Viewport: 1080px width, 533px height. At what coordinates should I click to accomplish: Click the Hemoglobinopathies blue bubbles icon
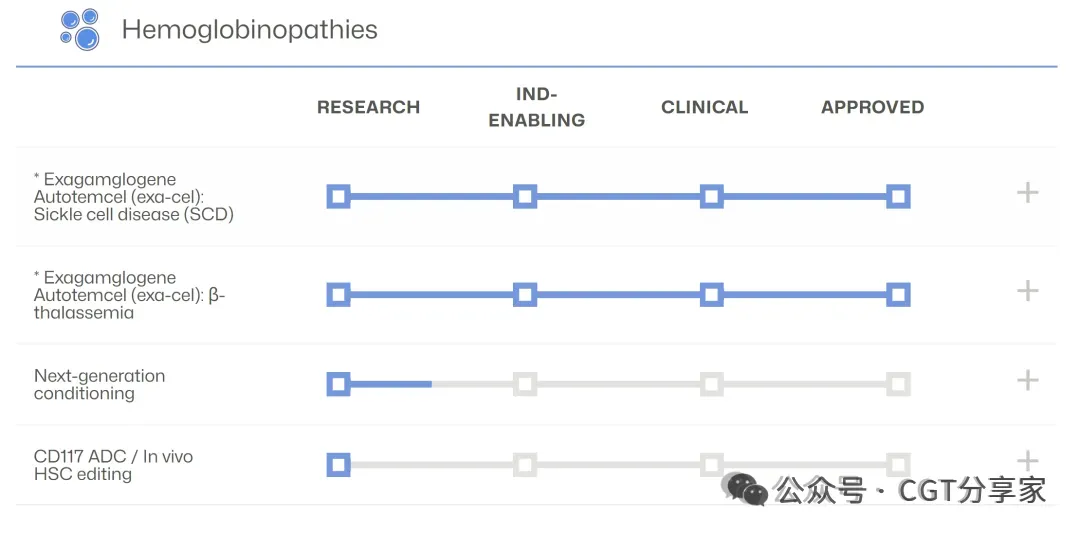point(80,29)
